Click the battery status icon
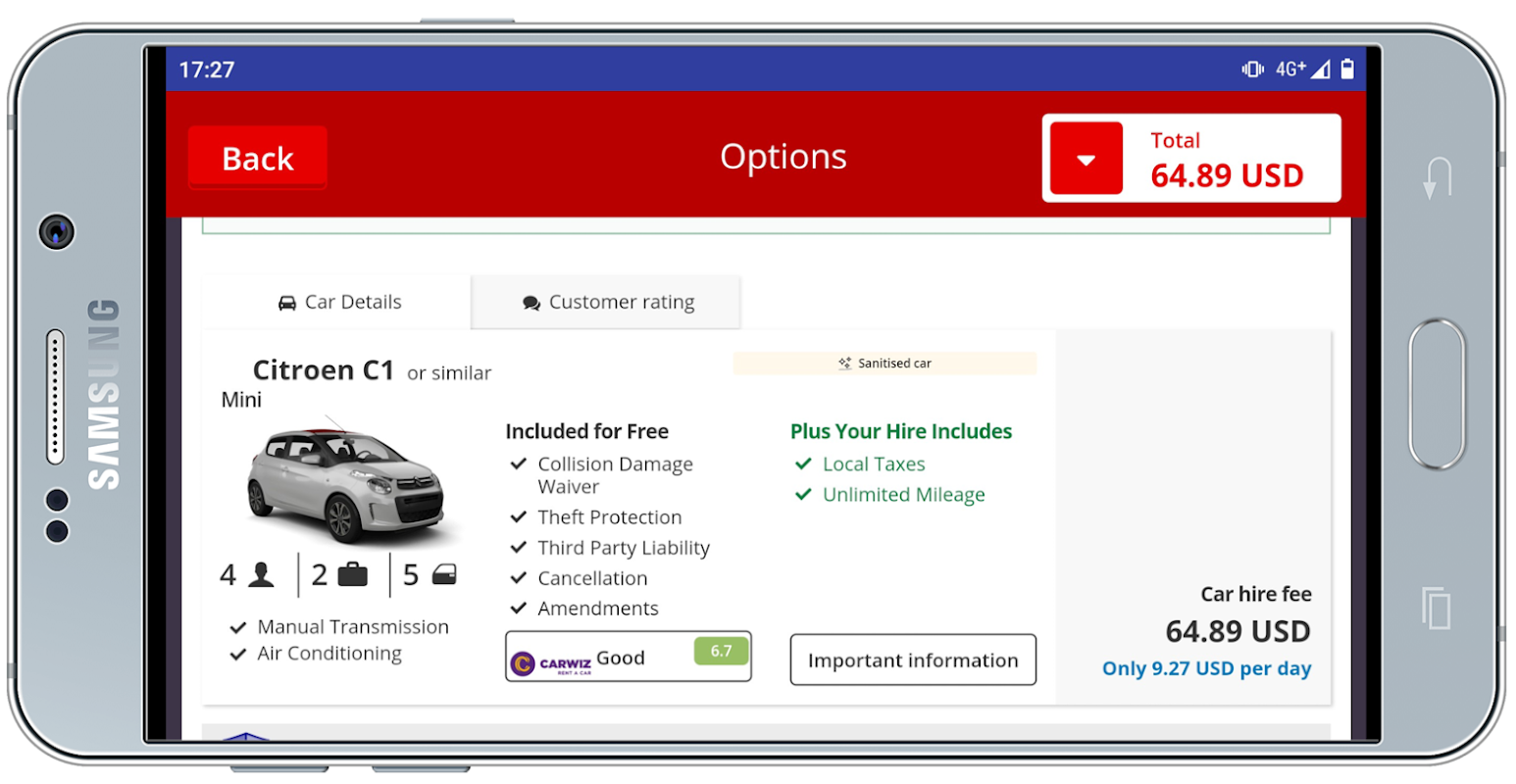 click(x=1347, y=68)
